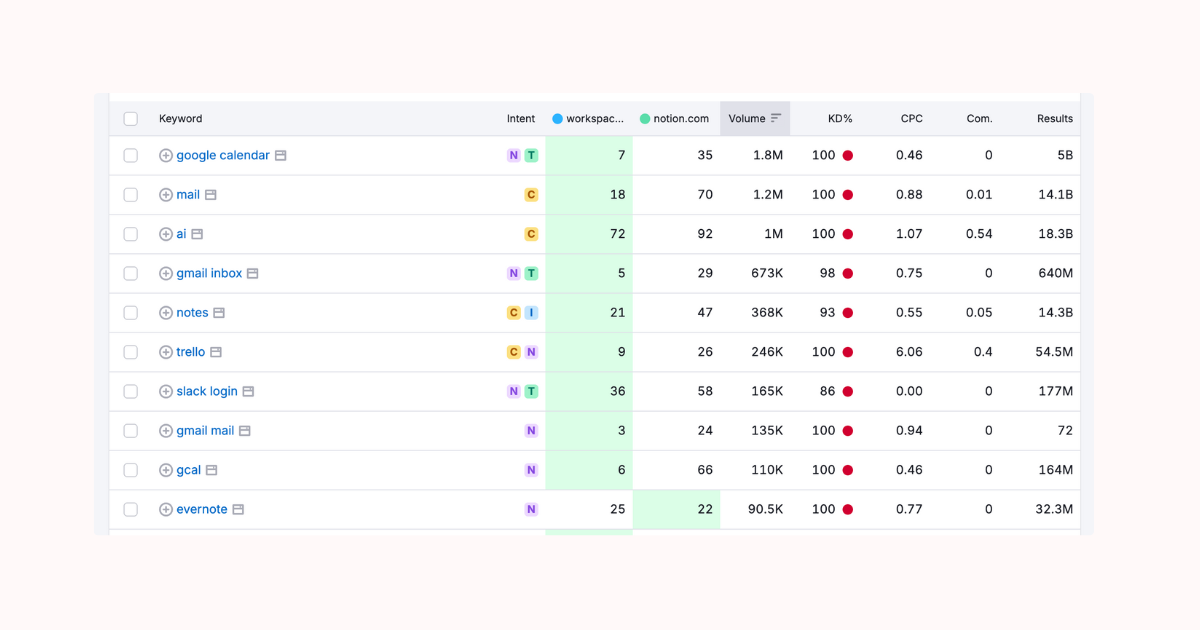
Task: Open the gcal keyword link
Action: click(x=189, y=470)
